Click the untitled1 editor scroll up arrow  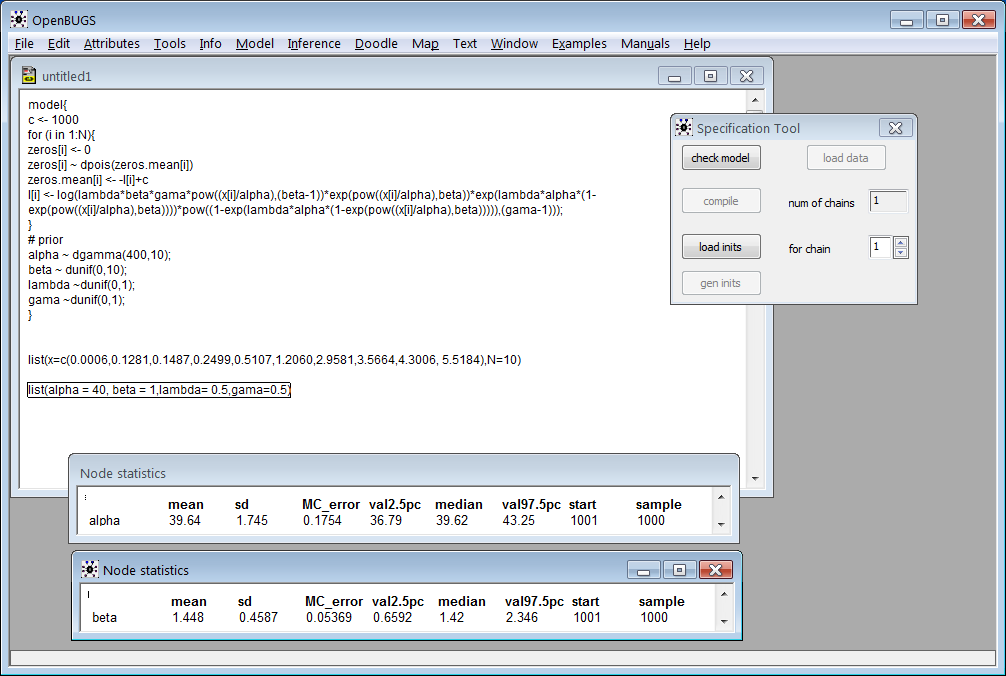pyautogui.click(x=755, y=100)
